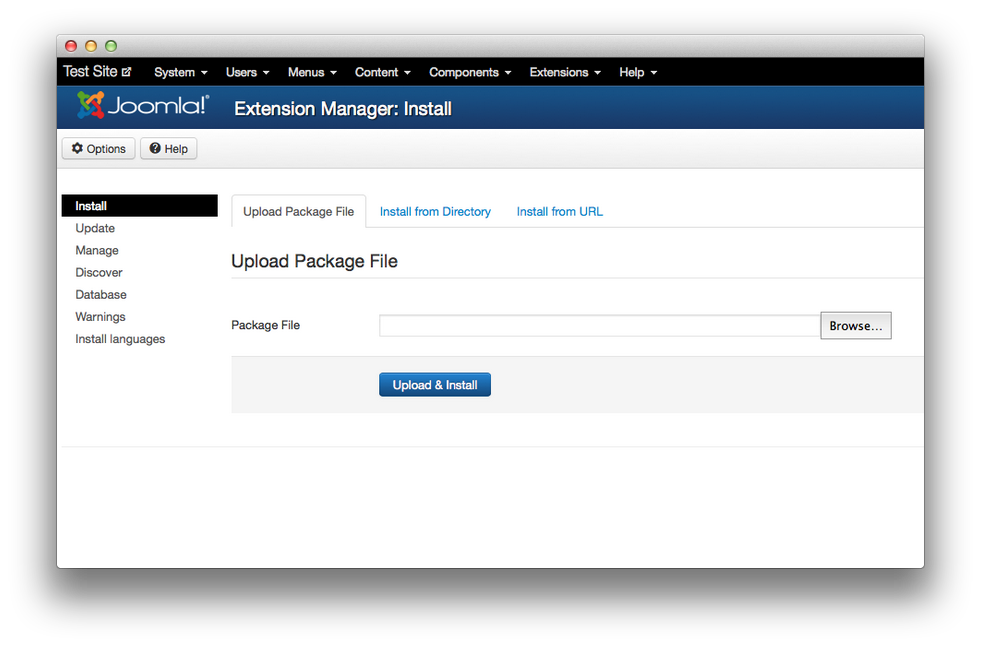Viewport: 981px width, 647px height.
Task: Click the Upload & Install button
Action: tap(434, 384)
